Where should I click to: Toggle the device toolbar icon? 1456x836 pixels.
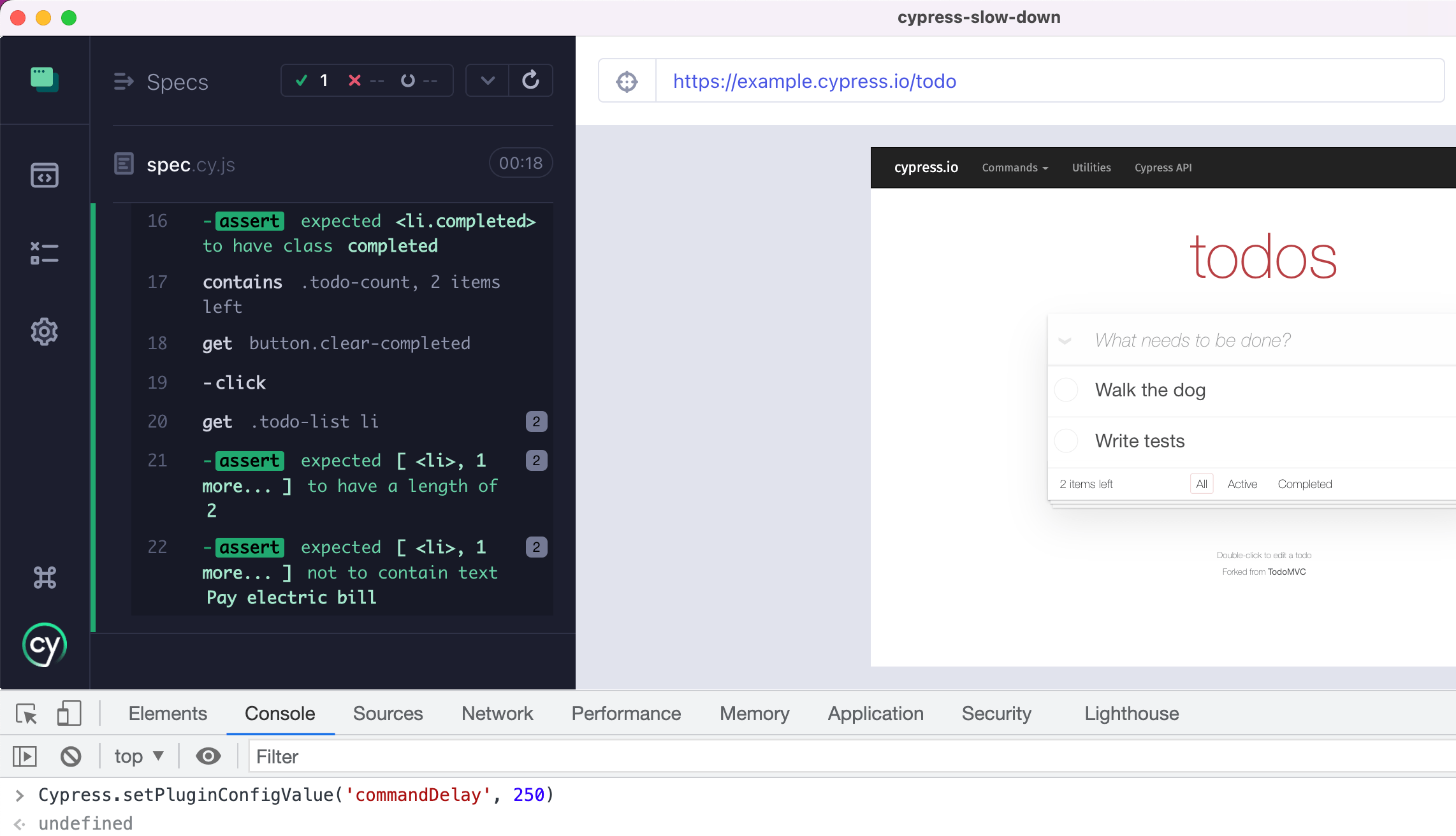pyautogui.click(x=69, y=714)
